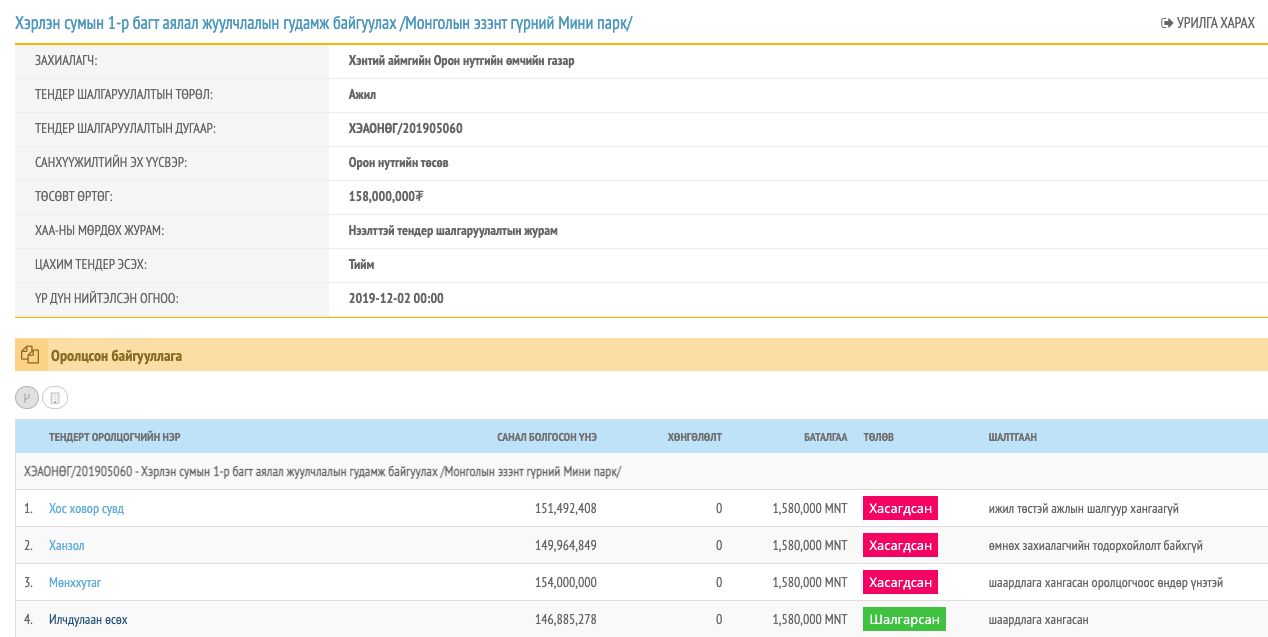Image resolution: width=1268 pixels, height=637 pixels.
Task: Click the documents icon beside Оролцсон байгууллага
Action: 30,355
